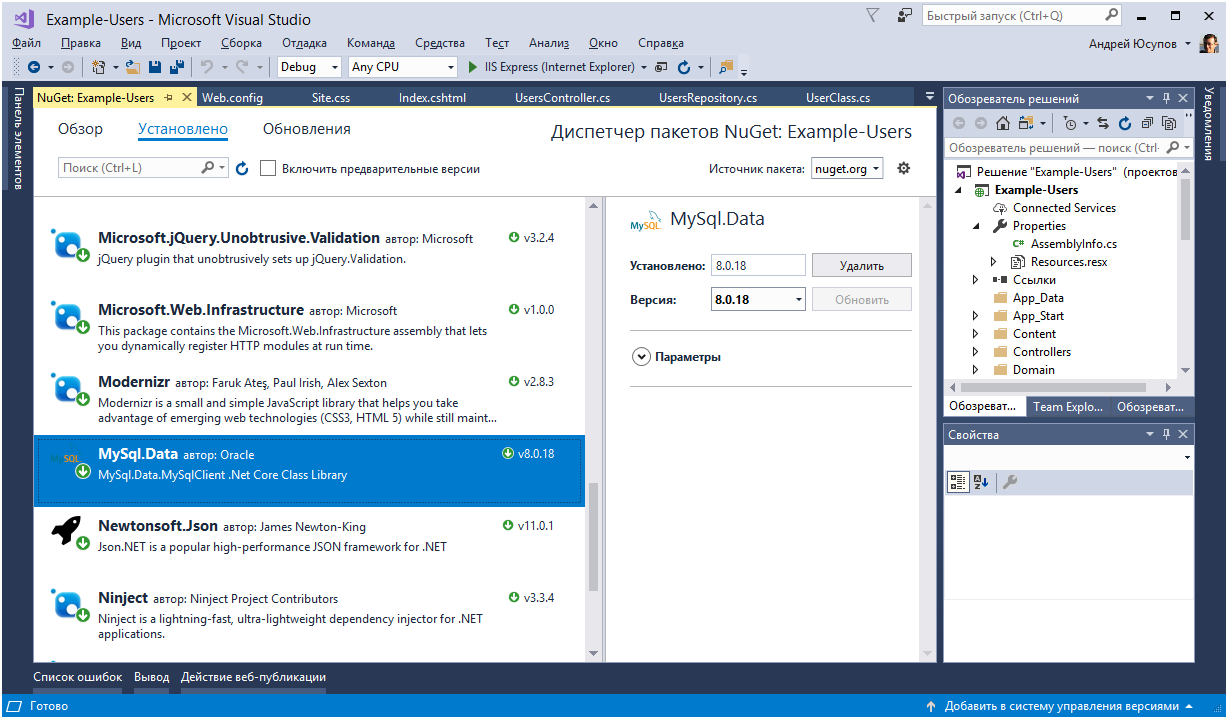
Task: Open the Версия 8.0.18 dropdown
Action: click(x=758, y=299)
